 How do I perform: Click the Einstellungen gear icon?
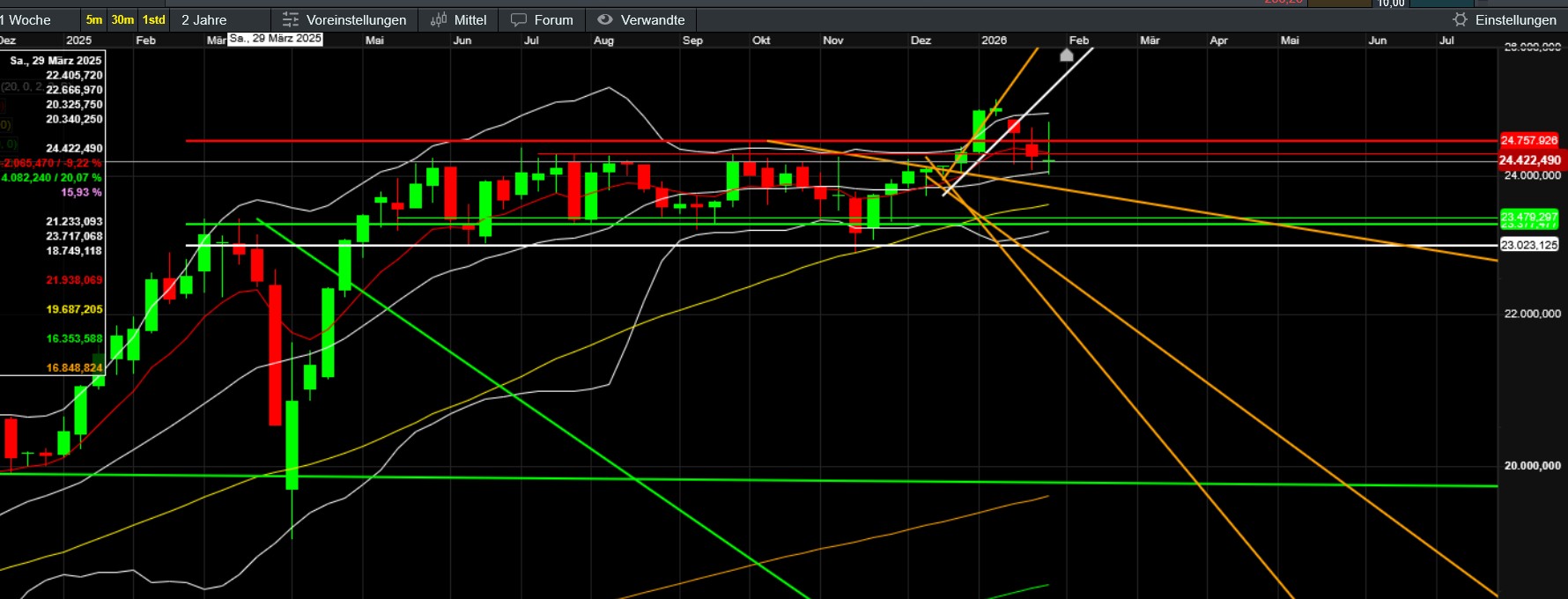1460,19
